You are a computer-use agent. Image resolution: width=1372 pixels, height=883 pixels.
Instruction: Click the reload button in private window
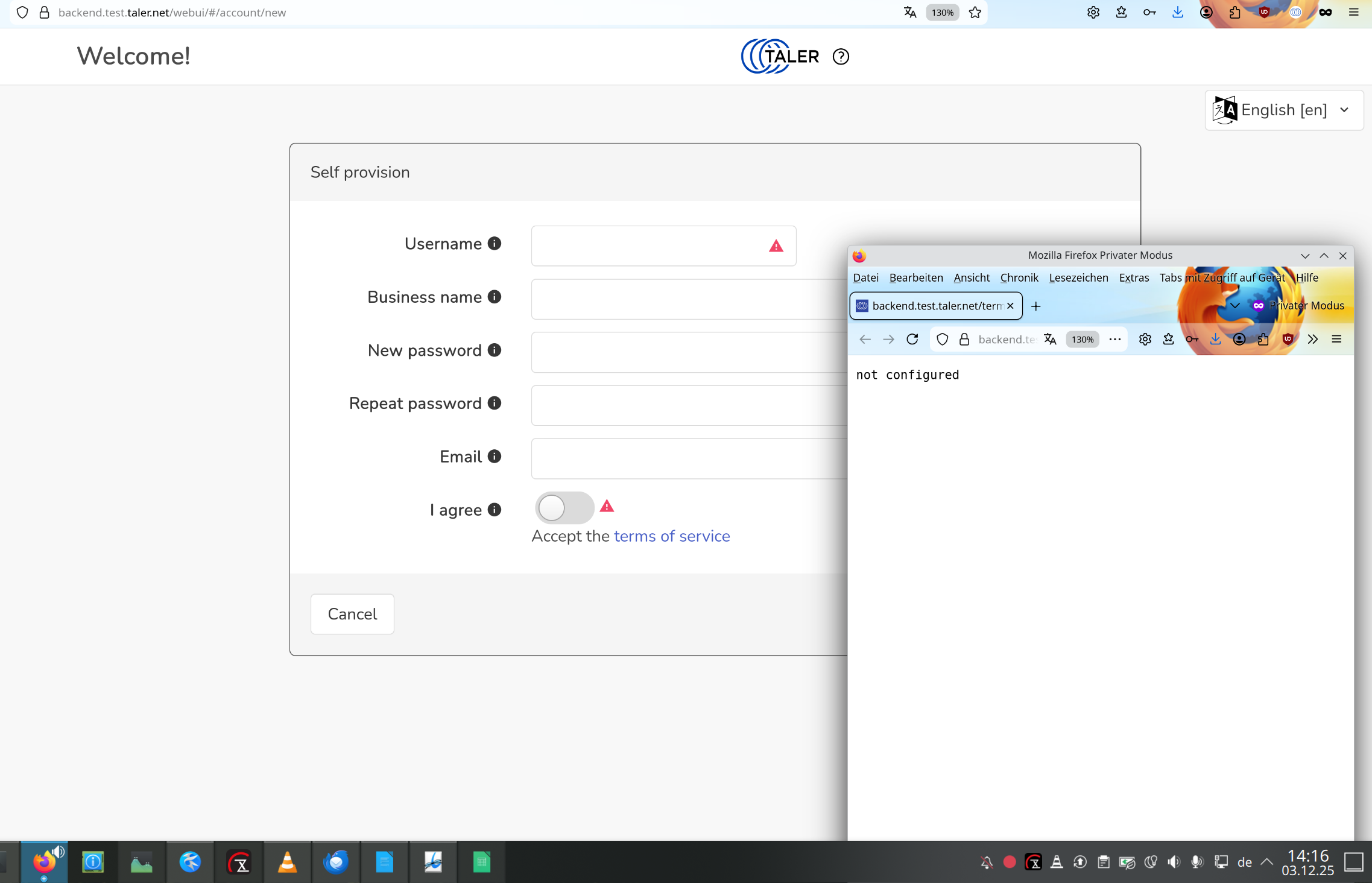912,340
